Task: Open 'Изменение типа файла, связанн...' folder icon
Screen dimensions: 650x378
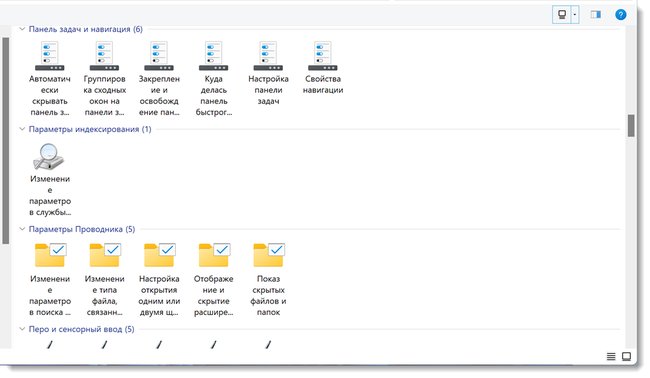Action: coord(105,255)
